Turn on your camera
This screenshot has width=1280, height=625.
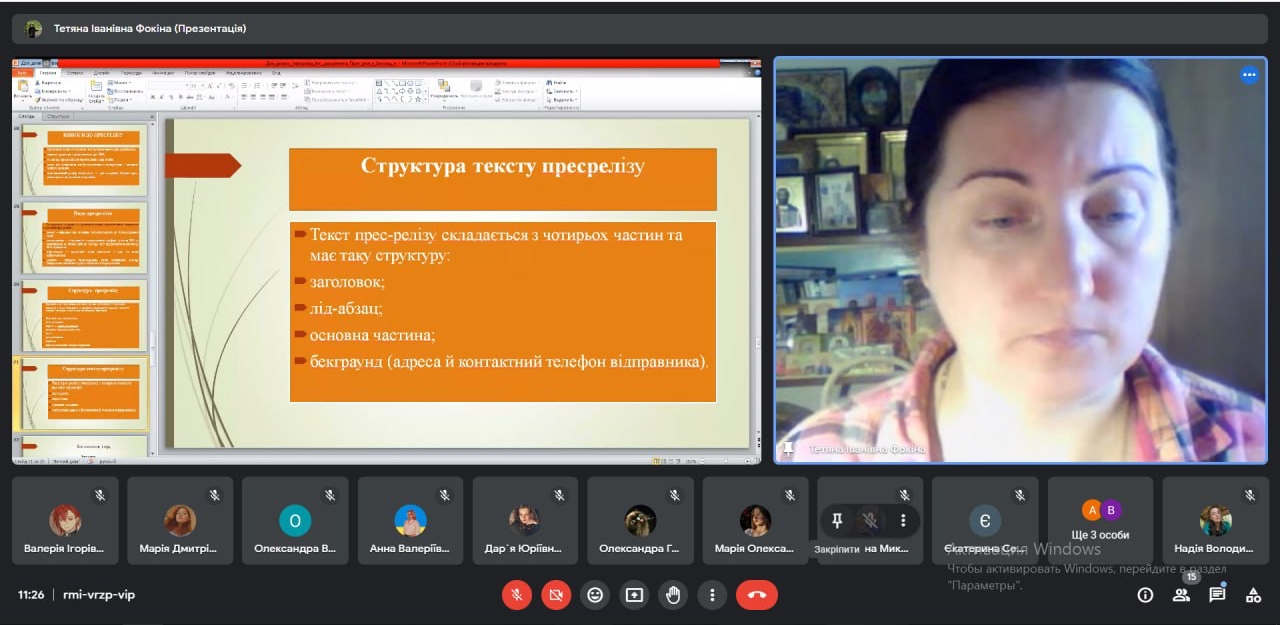coord(556,595)
